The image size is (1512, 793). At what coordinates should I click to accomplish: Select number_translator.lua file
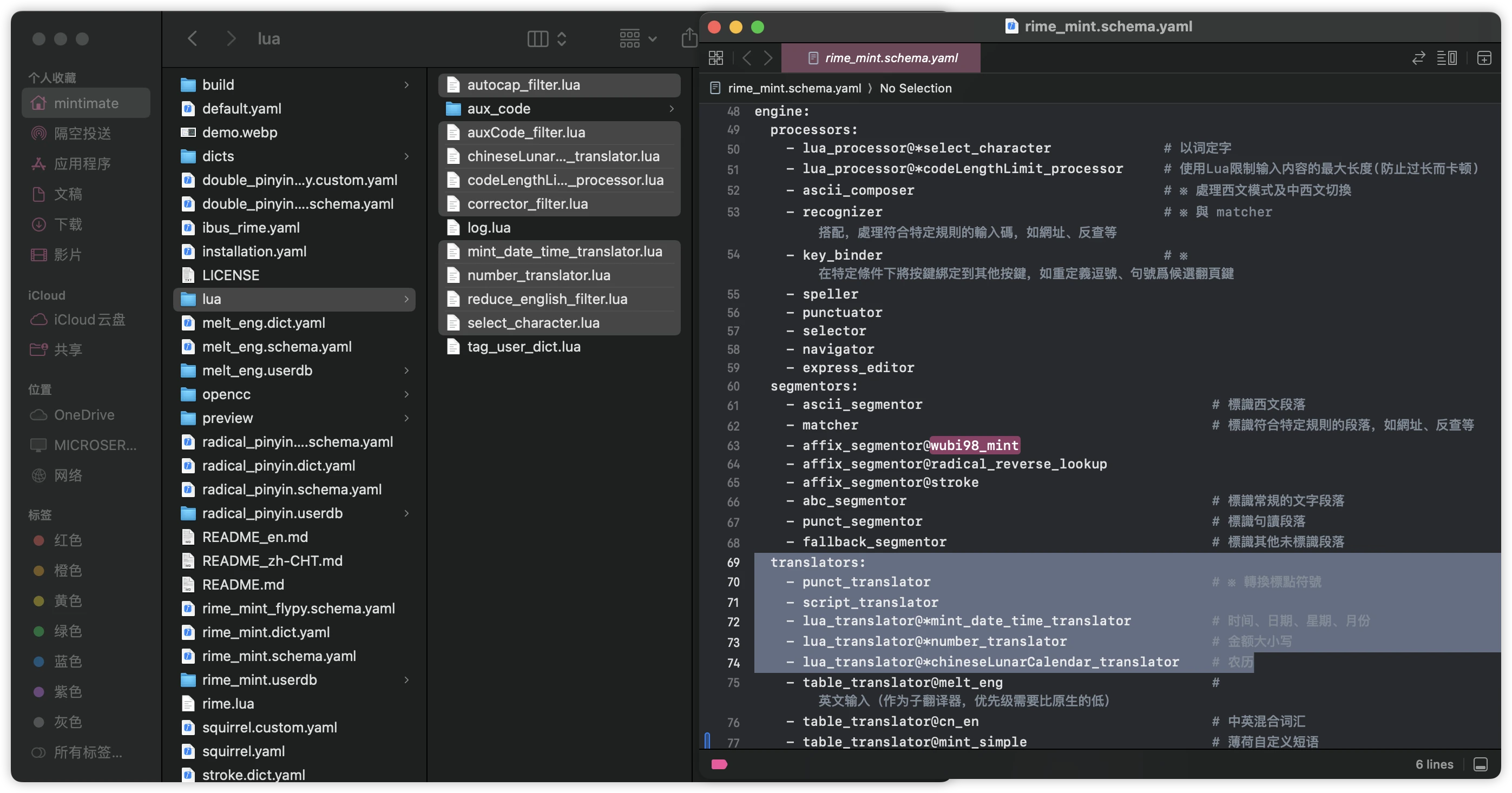pos(560,275)
